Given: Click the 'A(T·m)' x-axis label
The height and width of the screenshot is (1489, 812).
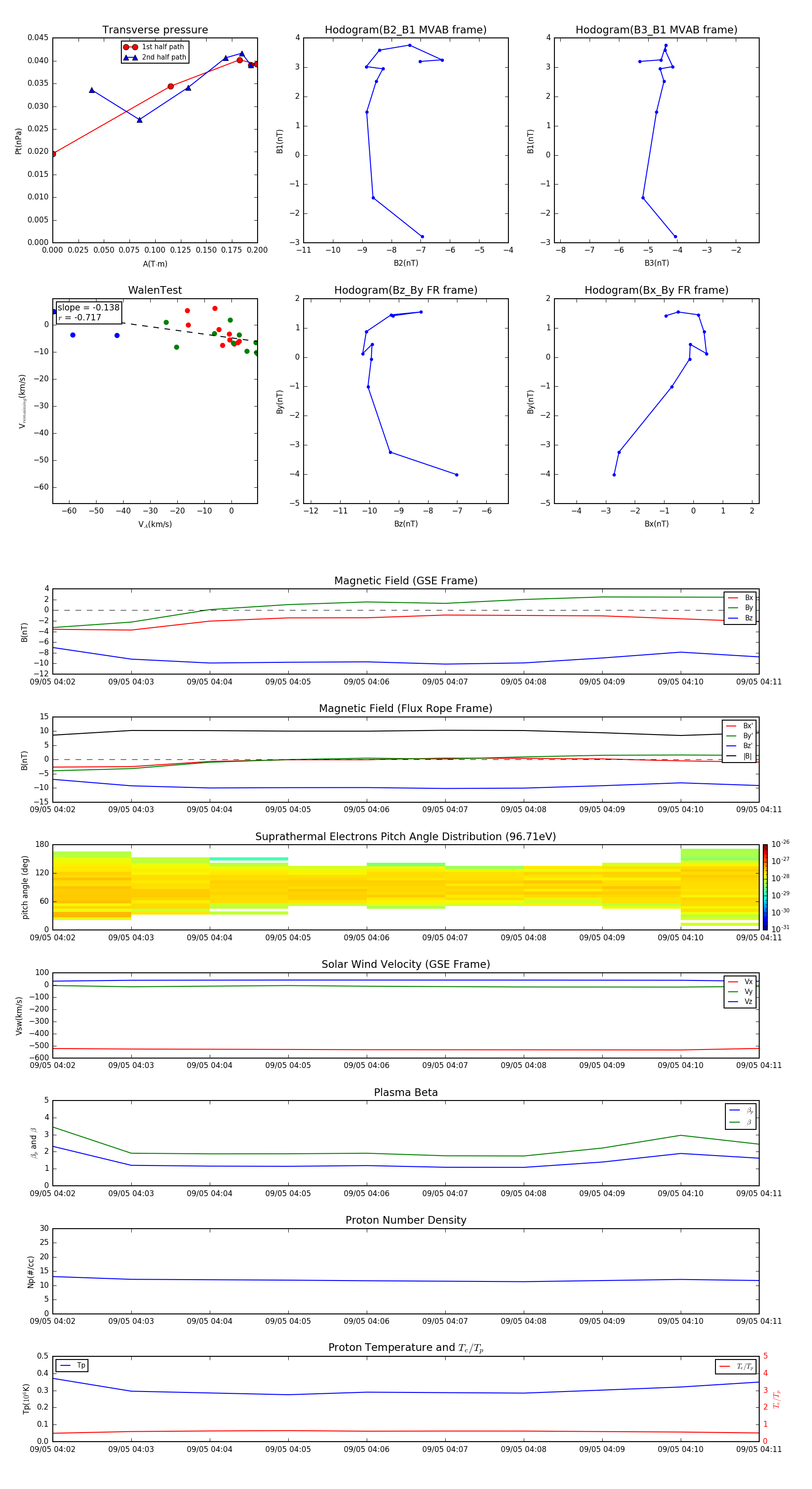Looking at the screenshot, I should (155, 264).
